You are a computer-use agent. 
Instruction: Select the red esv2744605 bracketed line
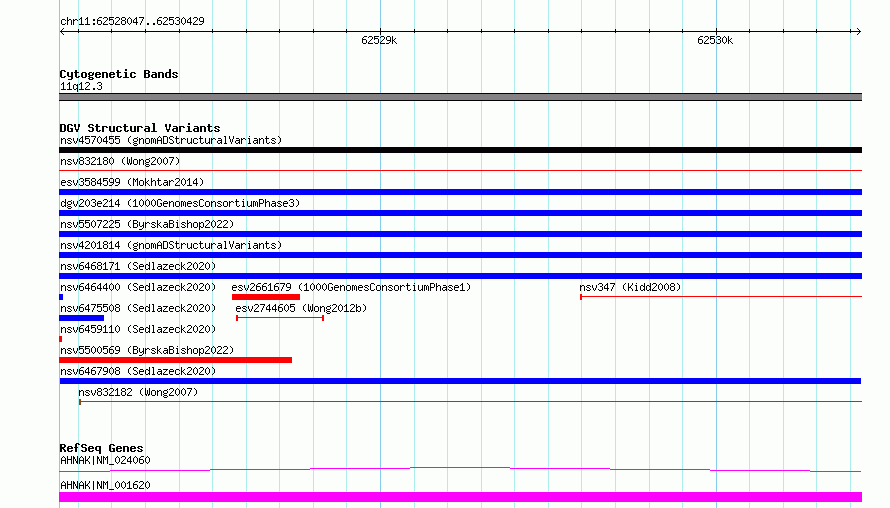click(280, 318)
